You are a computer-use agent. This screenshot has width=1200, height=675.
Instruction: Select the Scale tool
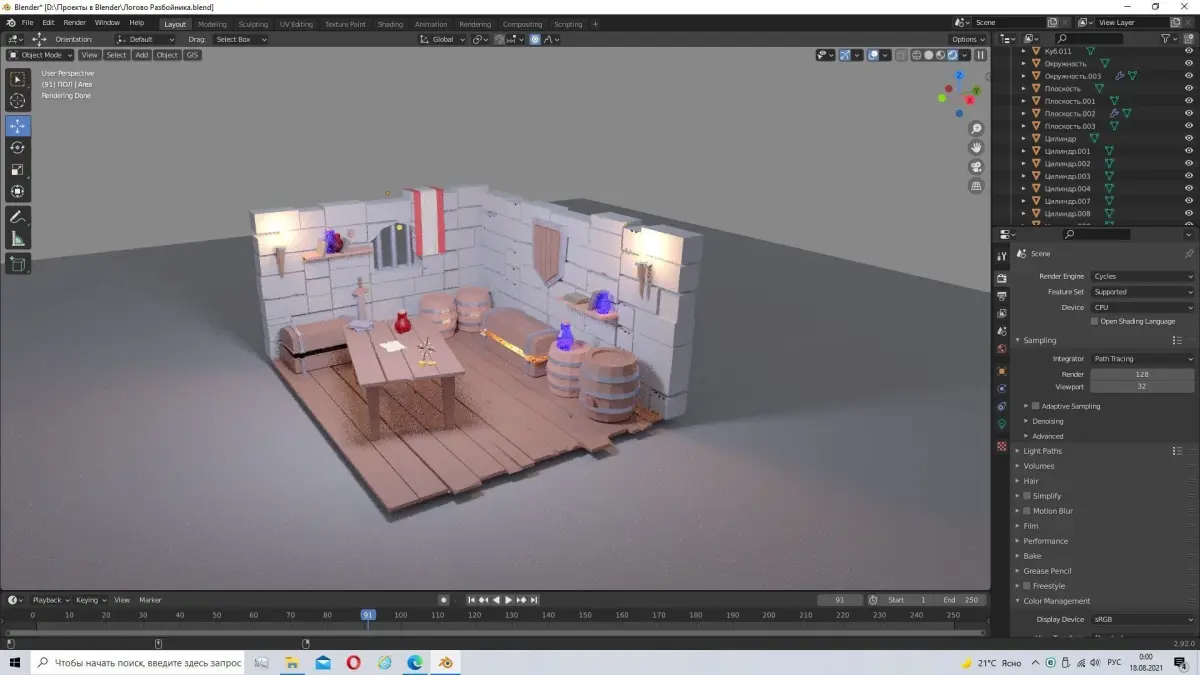[x=18, y=170]
